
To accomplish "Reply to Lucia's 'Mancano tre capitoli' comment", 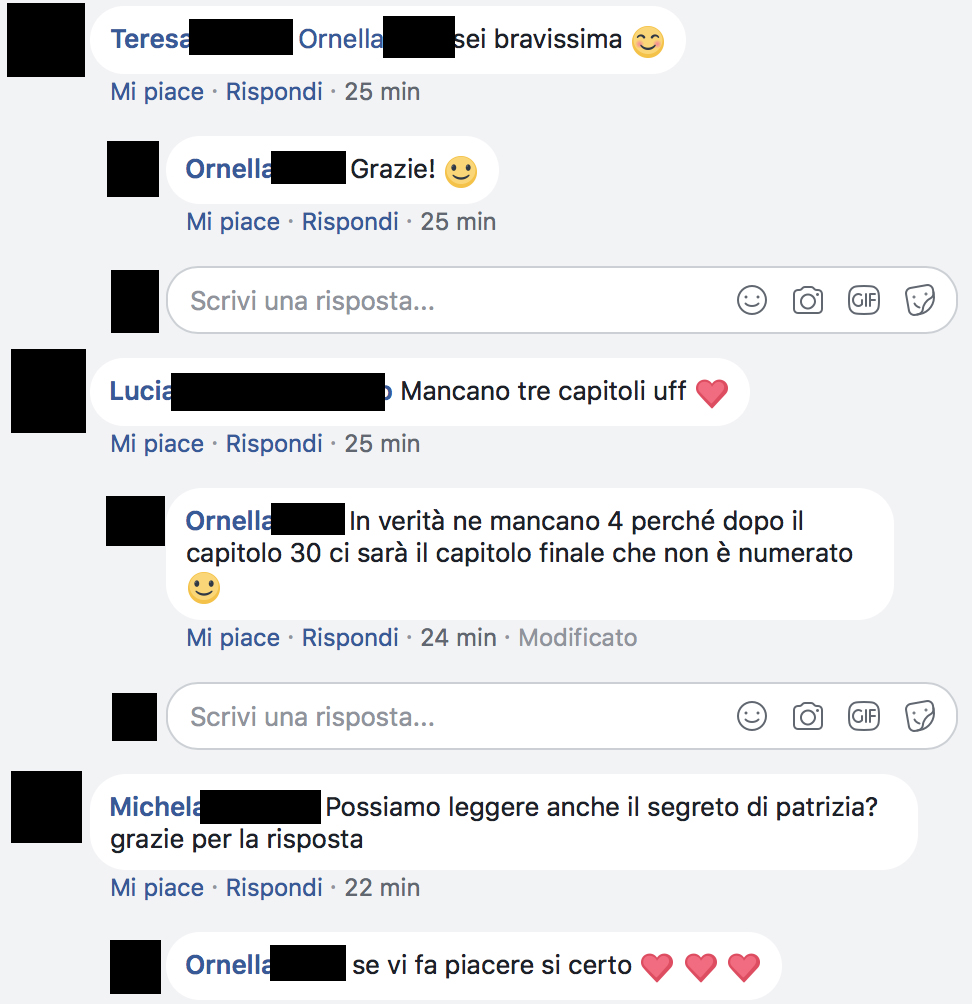I will (274, 443).
